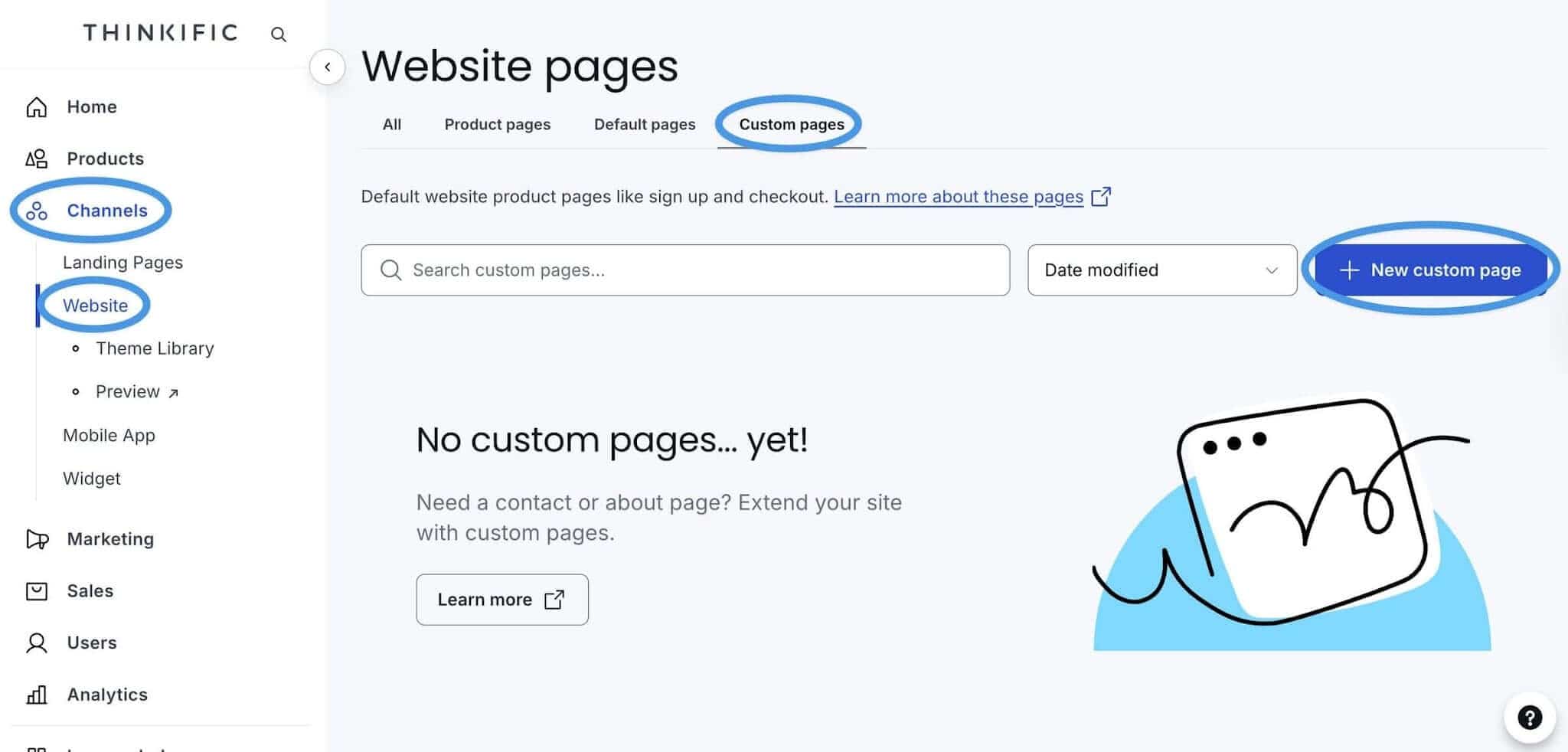This screenshot has height=752, width=1568.
Task: Focus the Search custom pages field
Action: click(x=685, y=270)
